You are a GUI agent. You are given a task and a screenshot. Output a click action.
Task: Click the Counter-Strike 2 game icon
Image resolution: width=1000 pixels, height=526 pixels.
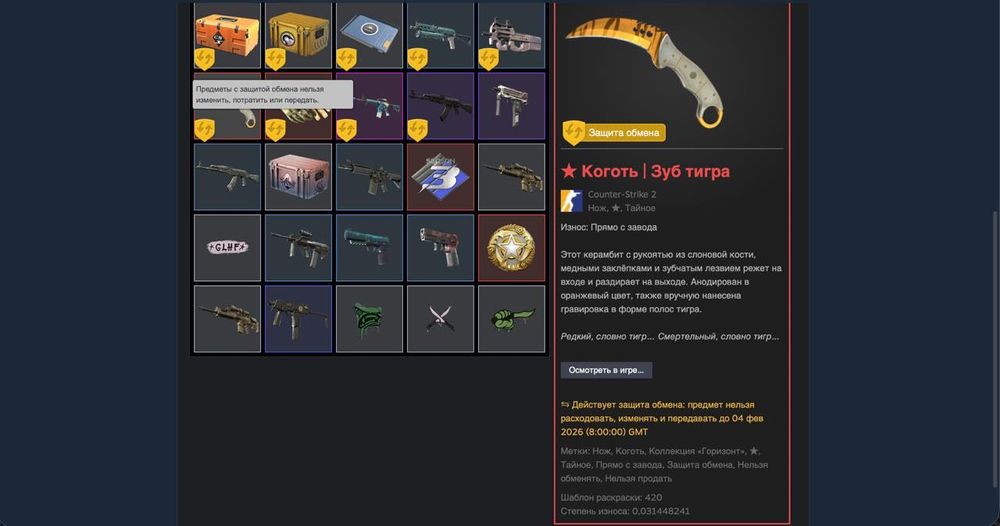(x=571, y=201)
